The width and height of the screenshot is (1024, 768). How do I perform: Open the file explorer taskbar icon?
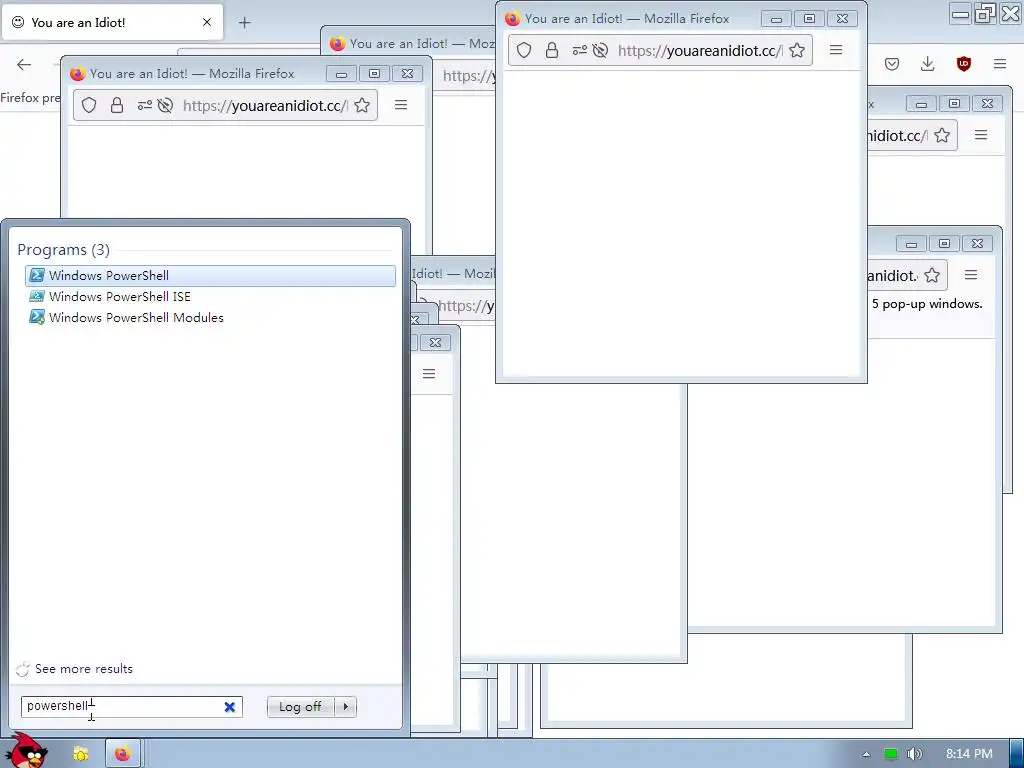pos(81,754)
